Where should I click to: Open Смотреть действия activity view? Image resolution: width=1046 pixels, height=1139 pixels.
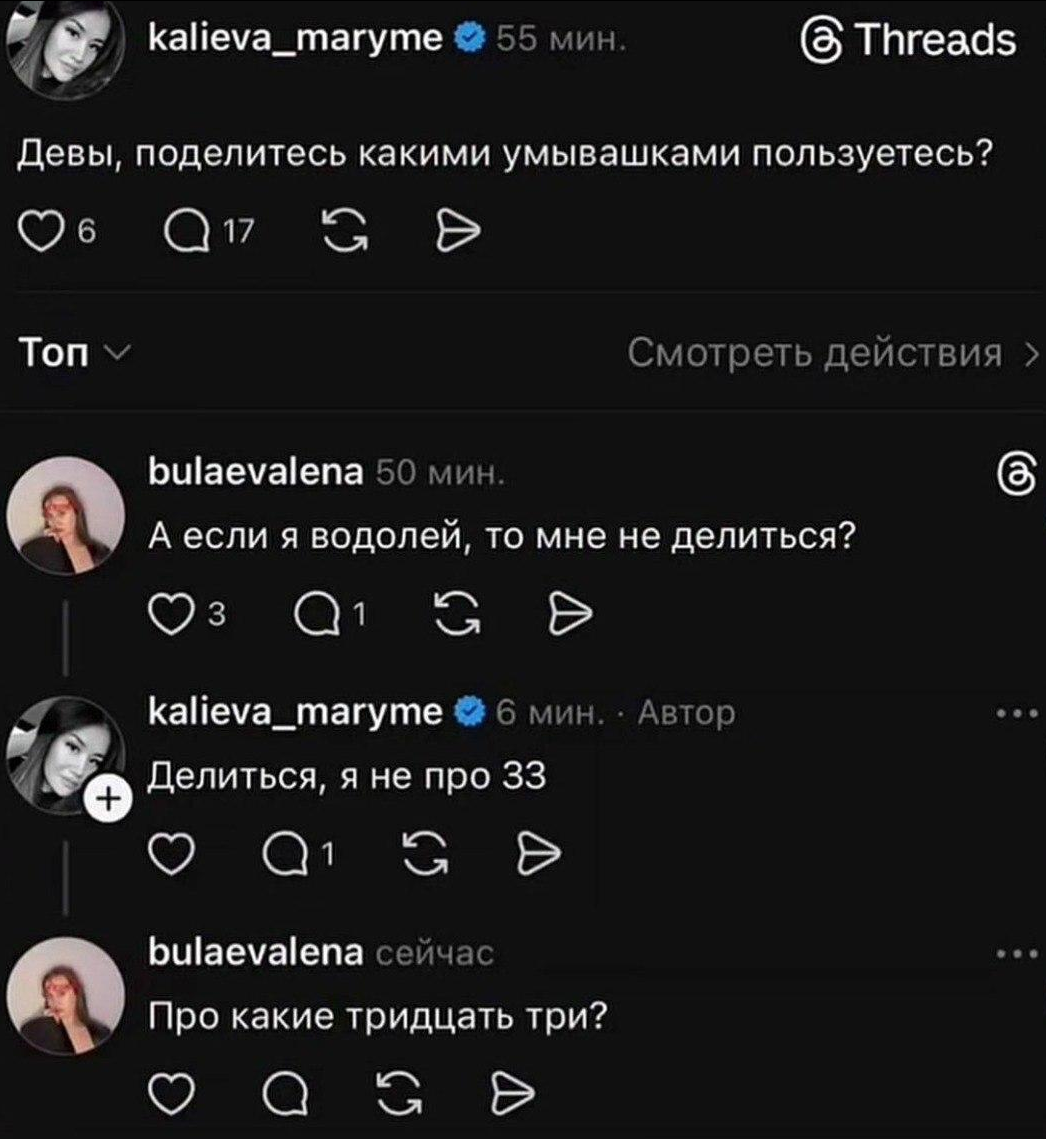click(x=832, y=354)
